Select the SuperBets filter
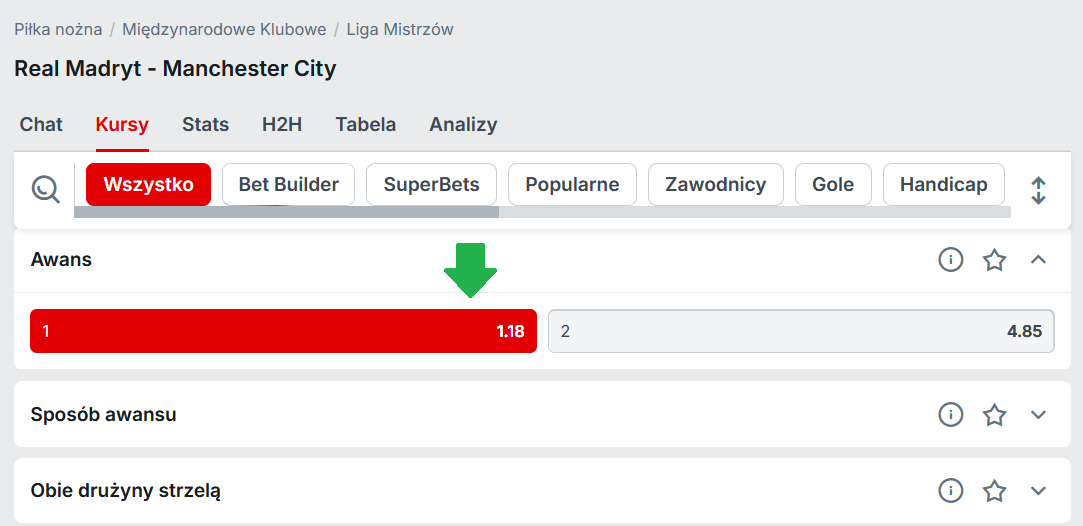The height and width of the screenshot is (526, 1083). 431,185
